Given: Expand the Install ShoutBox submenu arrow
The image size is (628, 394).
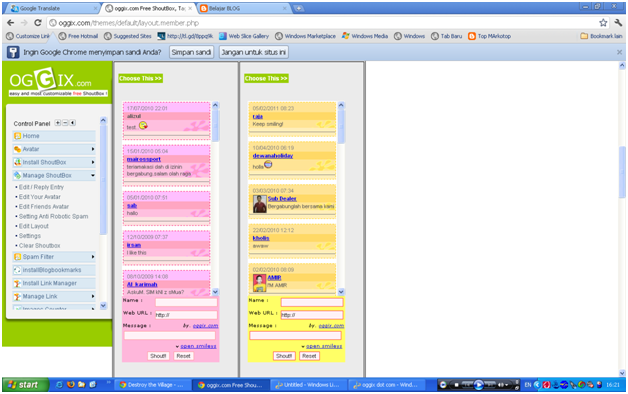Looking at the screenshot, I should (93, 163).
